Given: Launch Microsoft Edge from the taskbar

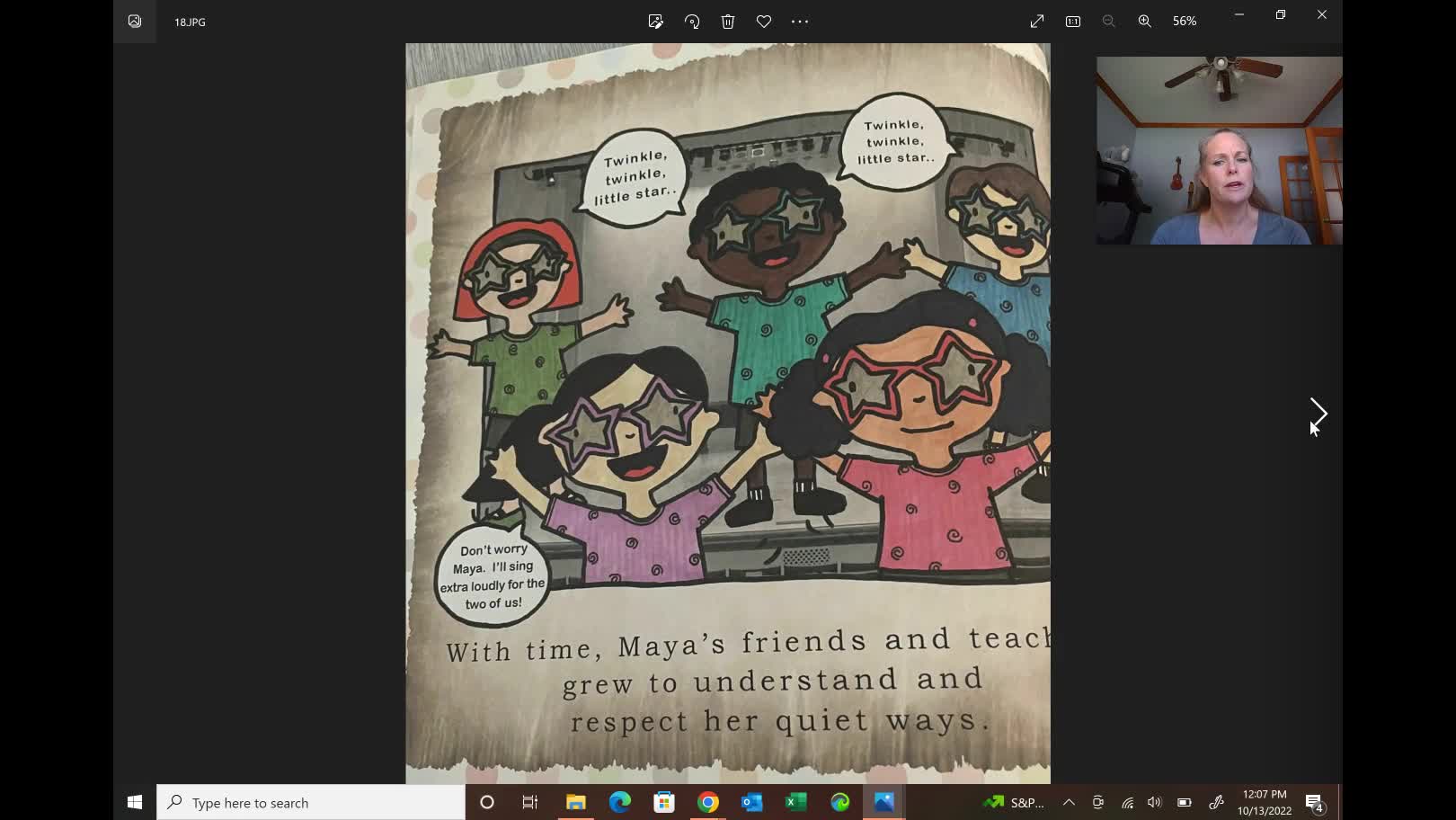Looking at the screenshot, I should 620,802.
